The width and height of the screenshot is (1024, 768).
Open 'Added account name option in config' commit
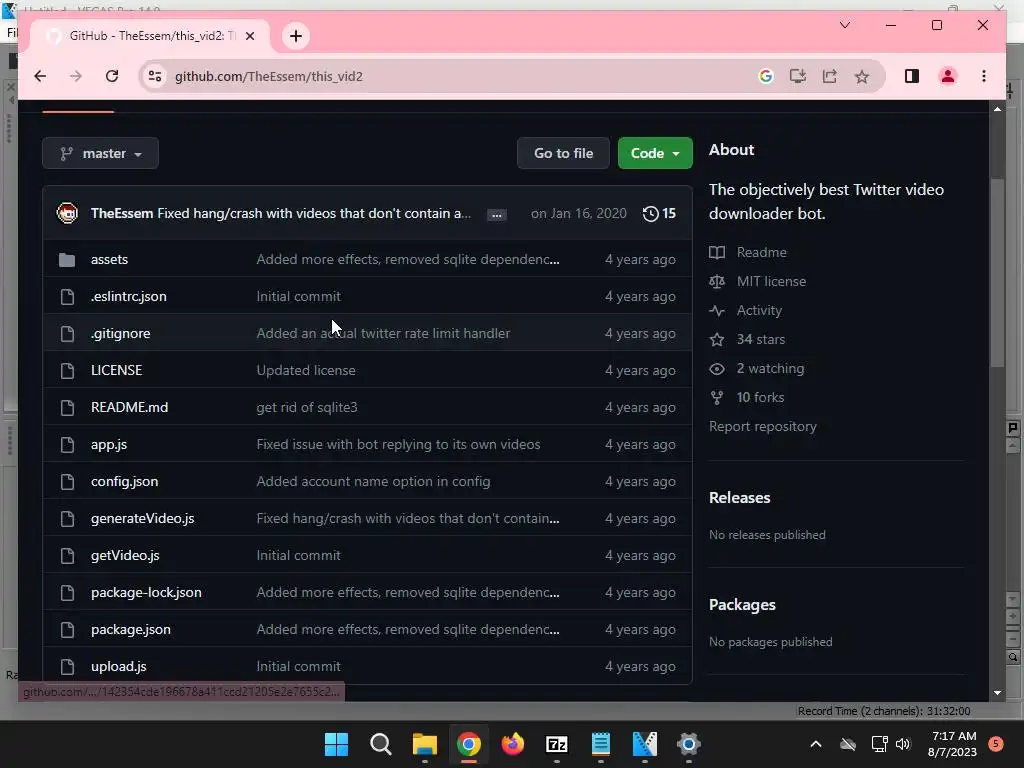pyautogui.click(x=373, y=481)
